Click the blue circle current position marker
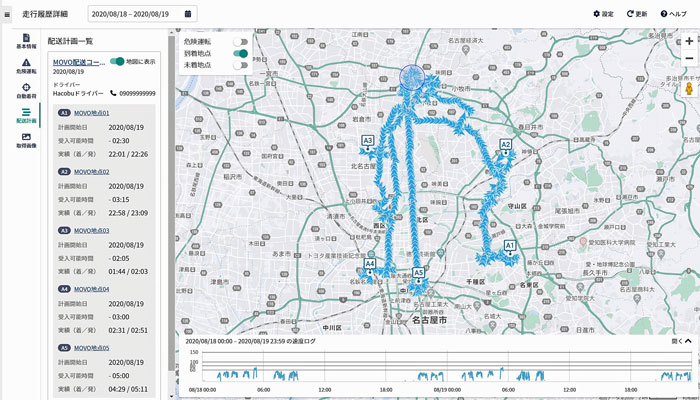The width and height of the screenshot is (700, 400). coord(411,77)
